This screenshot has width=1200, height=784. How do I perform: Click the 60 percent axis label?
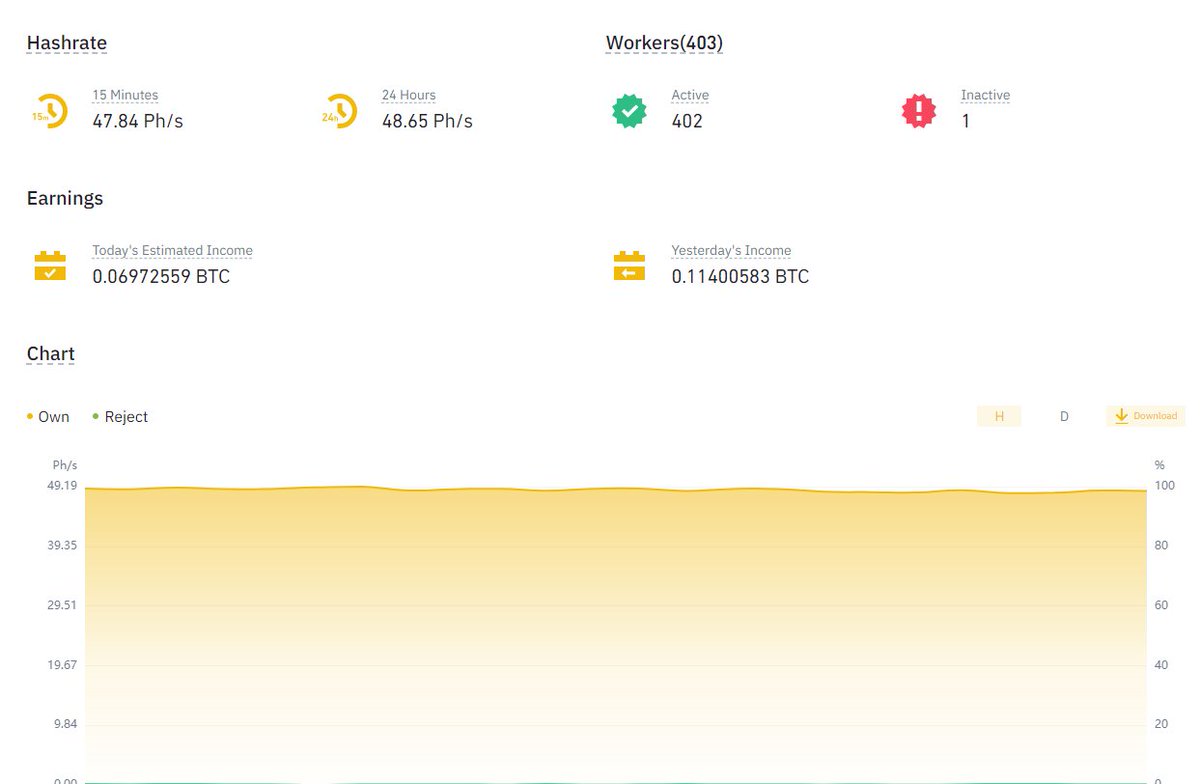[1161, 605]
